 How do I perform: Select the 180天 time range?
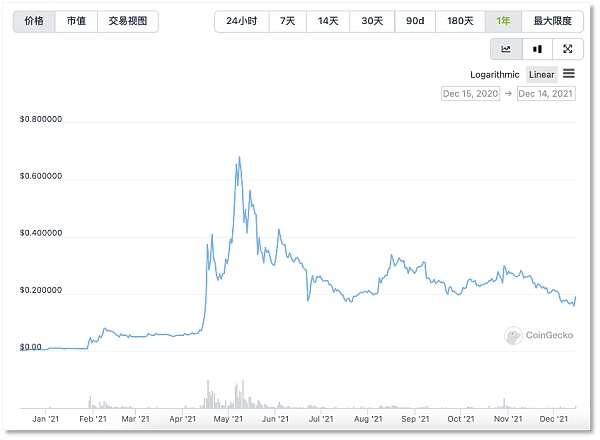click(460, 21)
